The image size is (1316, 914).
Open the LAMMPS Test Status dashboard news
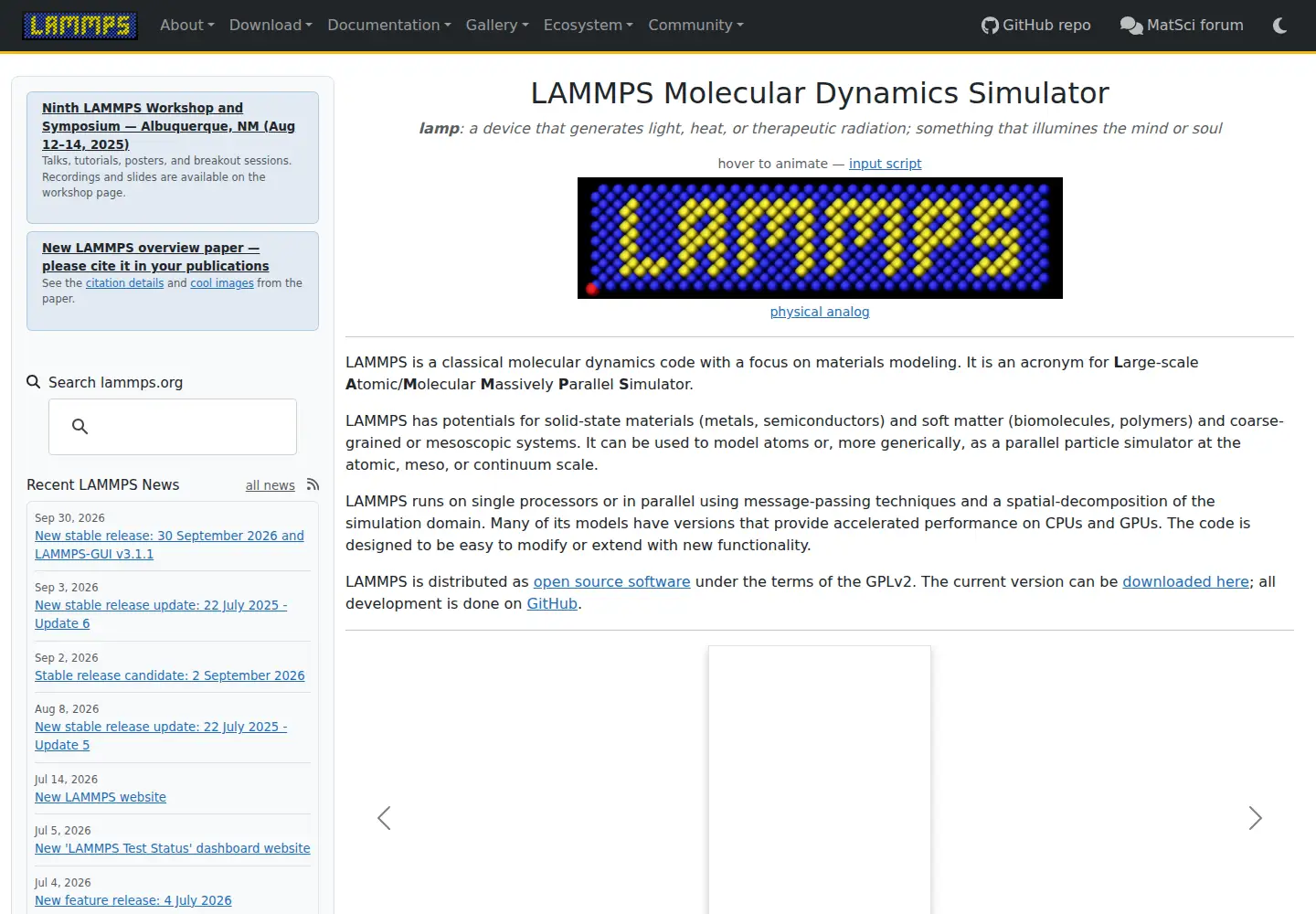[x=173, y=848]
